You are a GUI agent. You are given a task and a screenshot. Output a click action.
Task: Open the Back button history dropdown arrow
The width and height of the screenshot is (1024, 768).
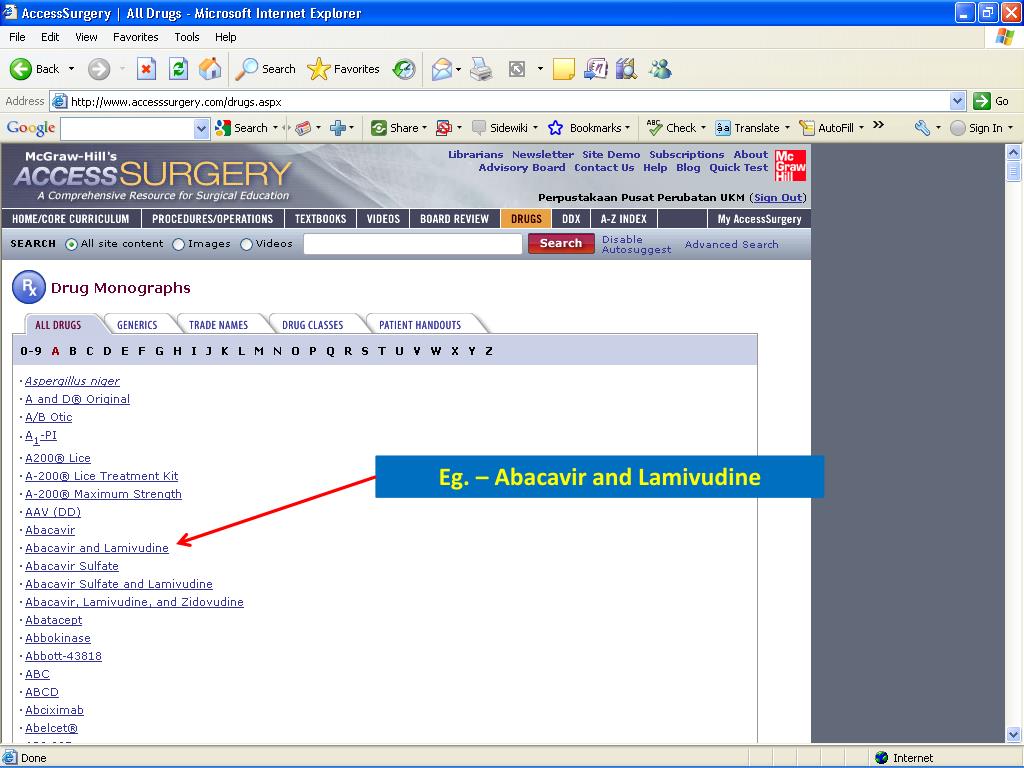click(x=71, y=69)
